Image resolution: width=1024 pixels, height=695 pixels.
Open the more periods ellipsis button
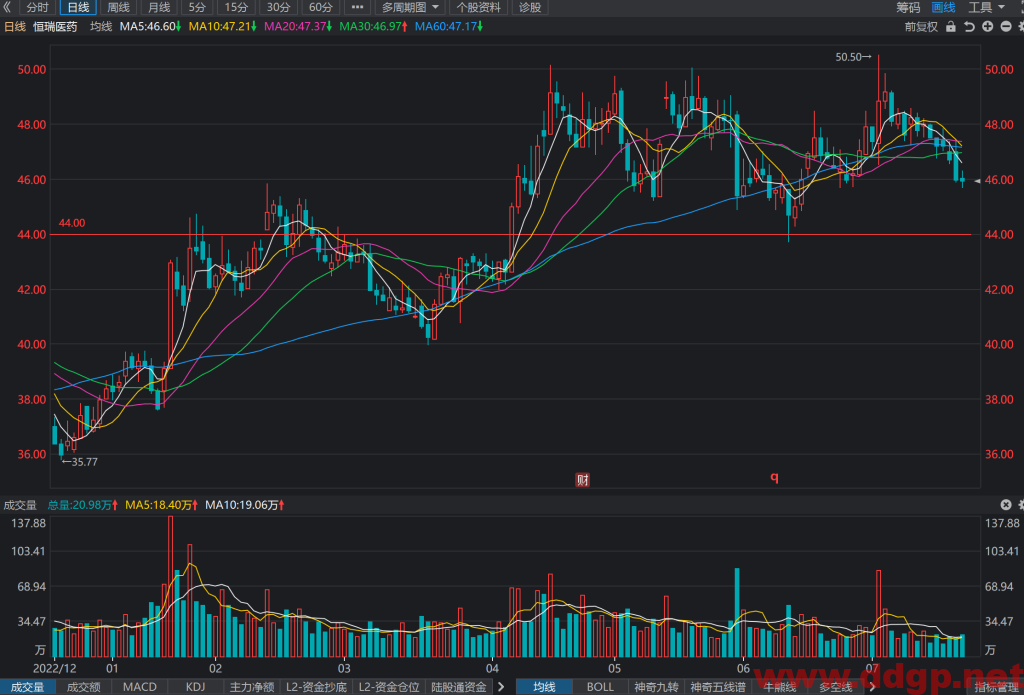click(x=357, y=7)
